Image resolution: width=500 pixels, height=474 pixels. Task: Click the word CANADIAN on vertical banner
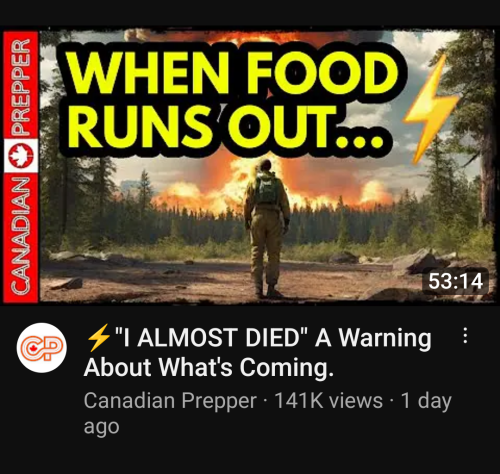(21, 235)
